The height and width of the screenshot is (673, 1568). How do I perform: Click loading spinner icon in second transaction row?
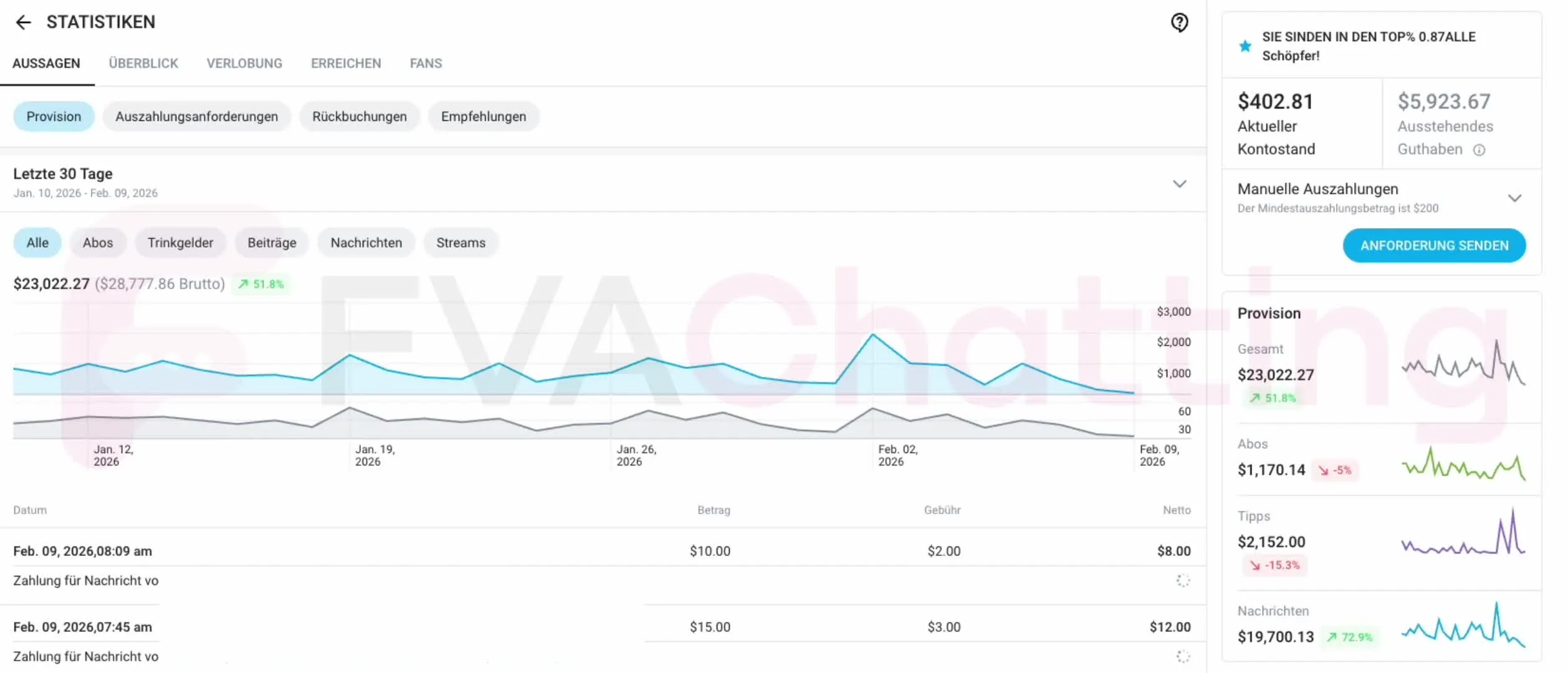(1183, 656)
